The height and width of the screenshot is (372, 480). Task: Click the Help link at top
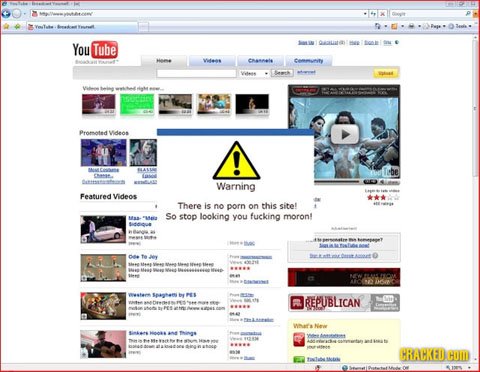[354, 42]
